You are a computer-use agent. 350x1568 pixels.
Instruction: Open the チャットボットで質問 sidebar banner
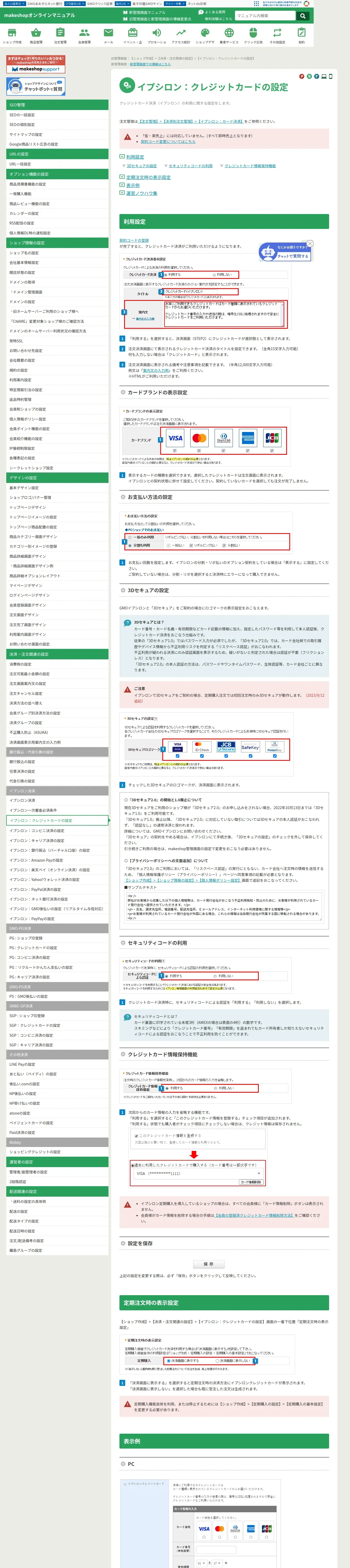click(36, 87)
